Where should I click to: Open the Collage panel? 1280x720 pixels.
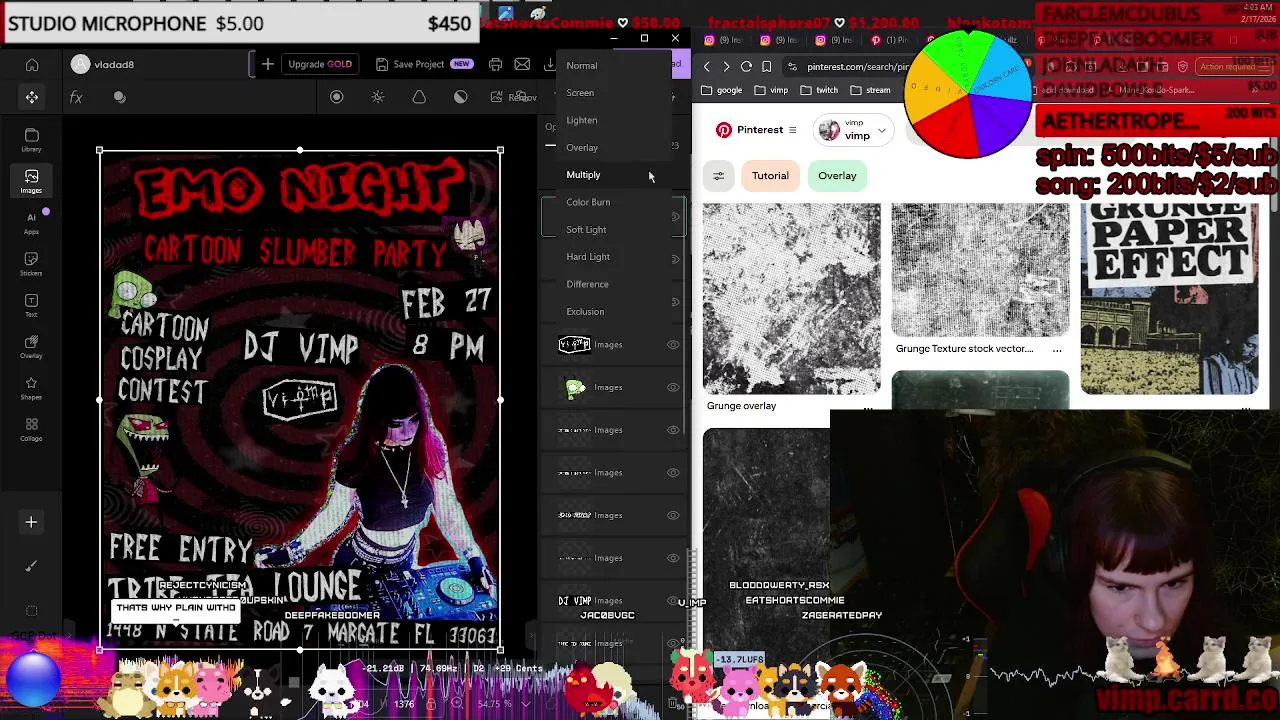(32, 429)
